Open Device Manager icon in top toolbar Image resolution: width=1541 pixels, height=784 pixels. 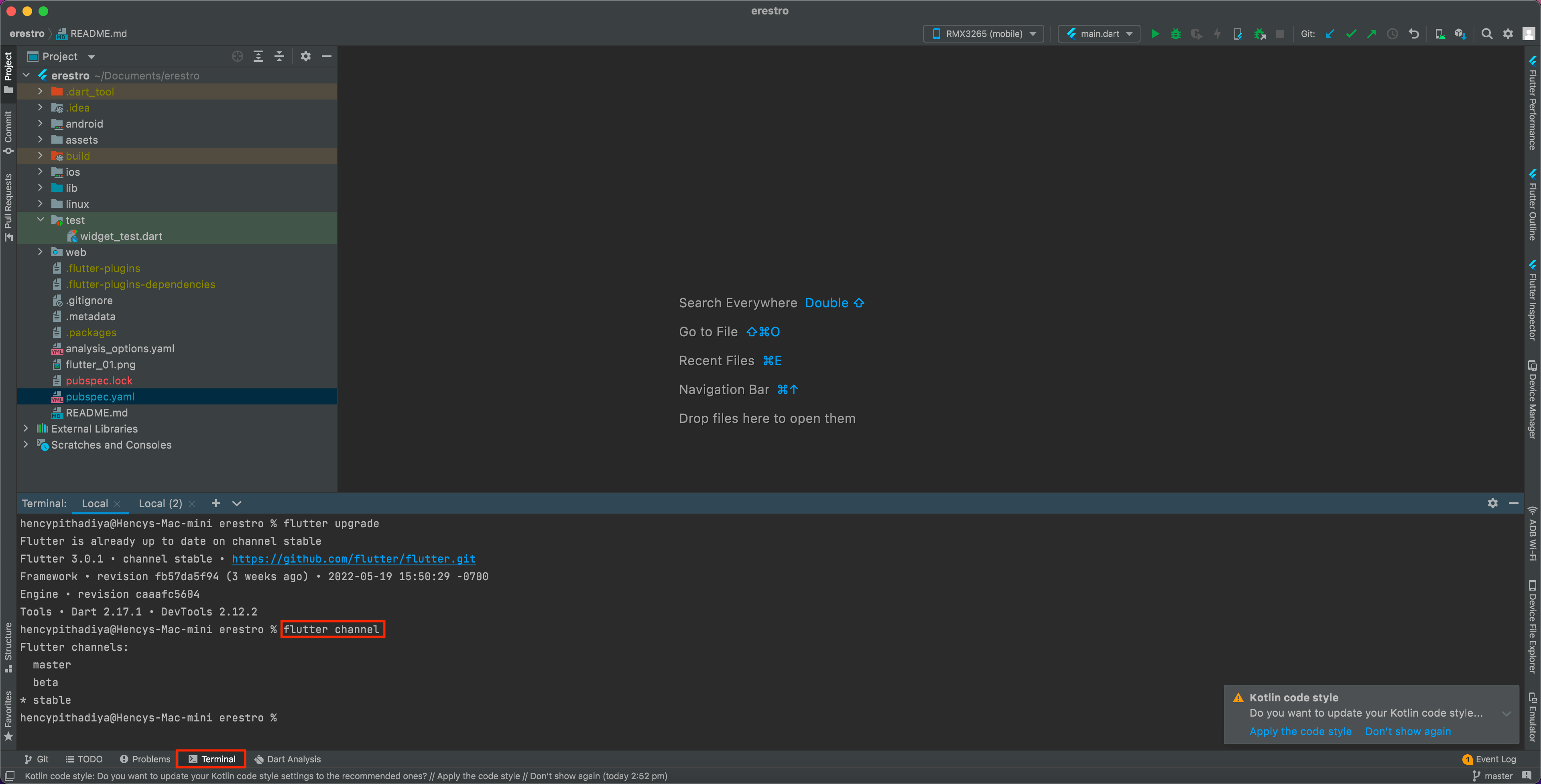(x=1440, y=33)
